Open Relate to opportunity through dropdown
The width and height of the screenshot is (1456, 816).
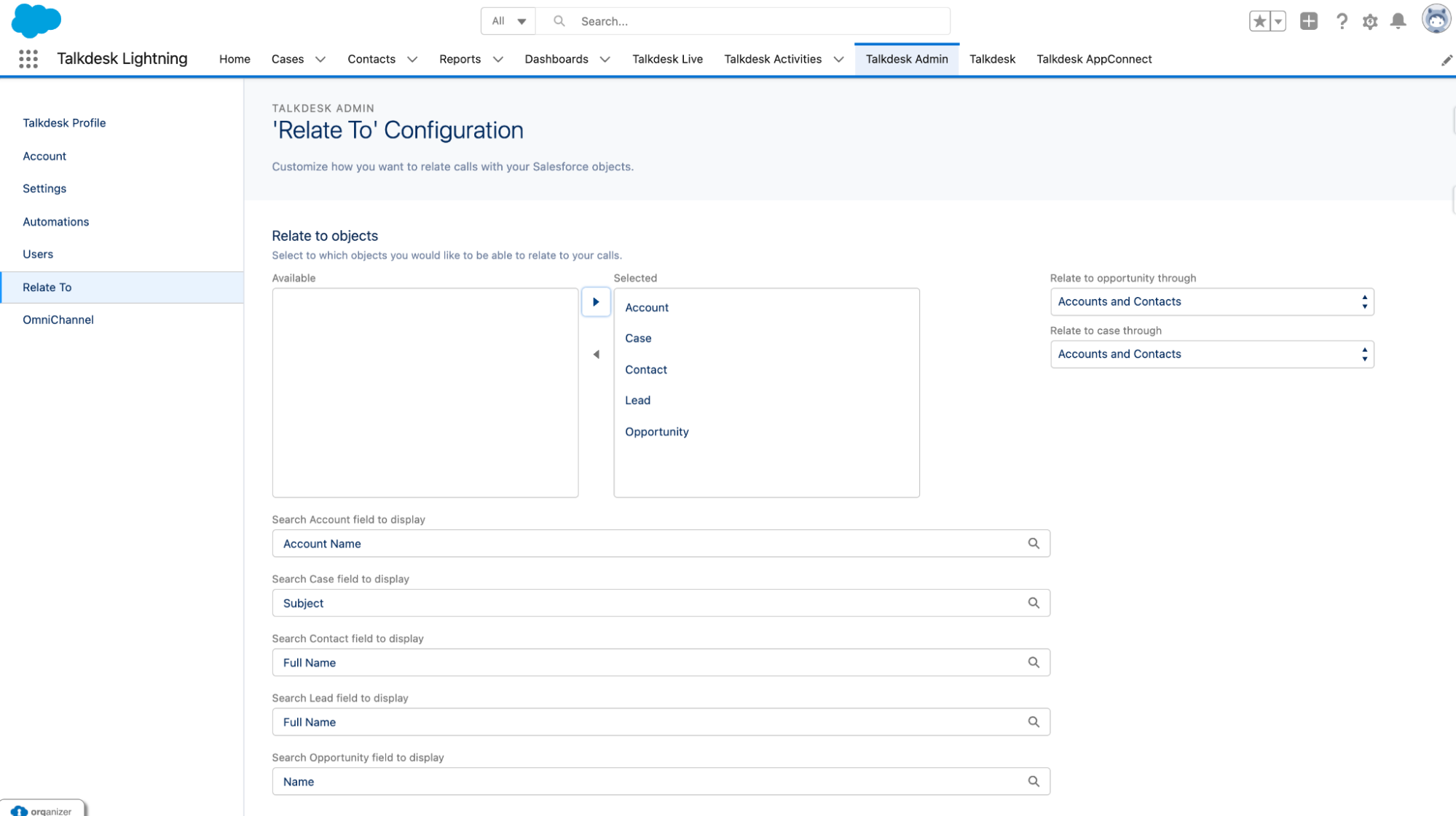pos(1212,302)
